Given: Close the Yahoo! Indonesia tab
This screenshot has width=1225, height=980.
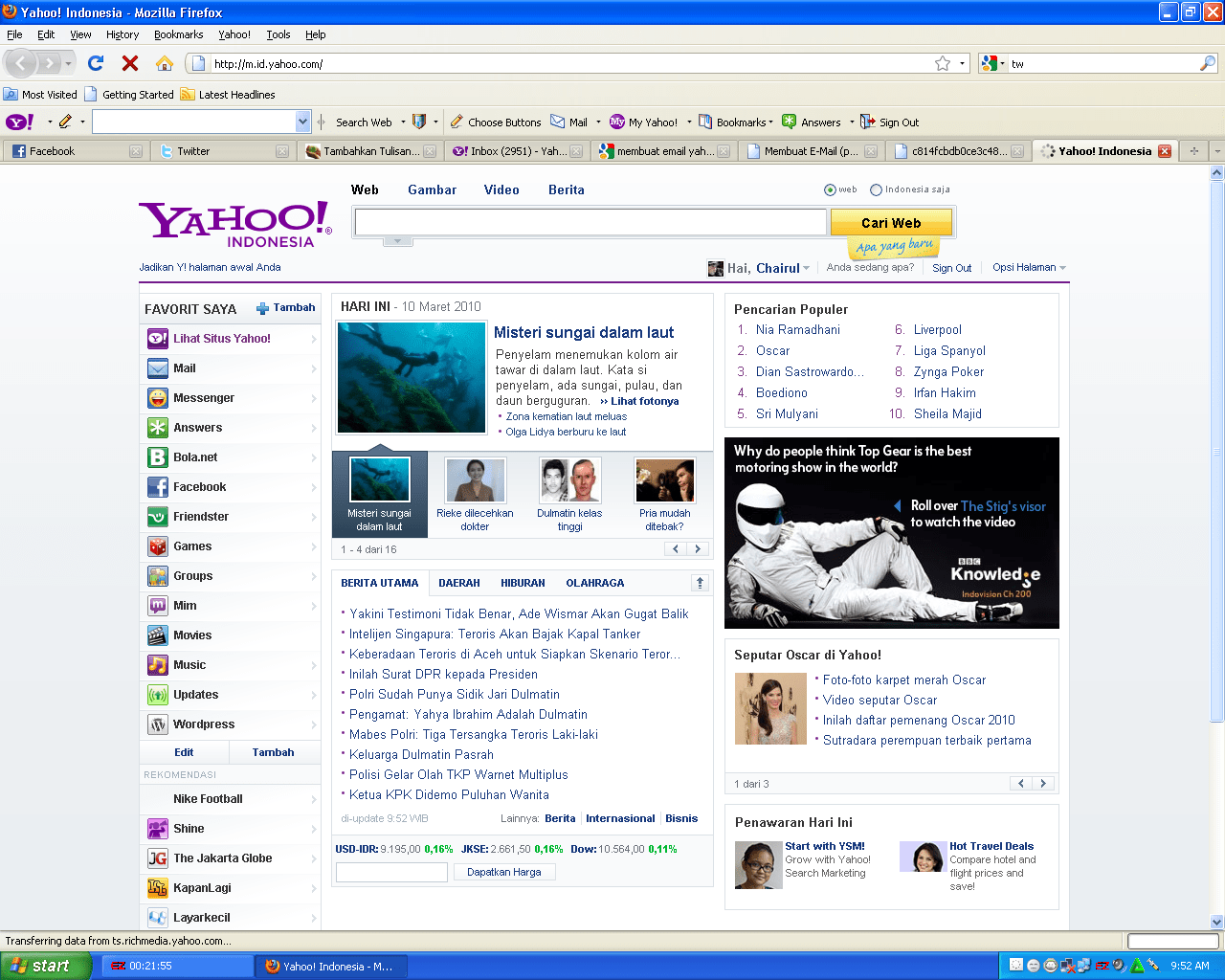Looking at the screenshot, I should coord(1165,151).
